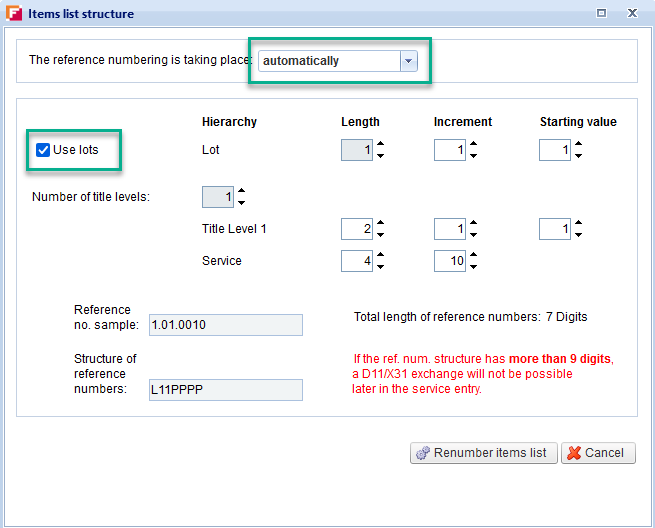The image size is (655, 528).
Task: Increase Title Level 1 starting value
Action: point(578,223)
